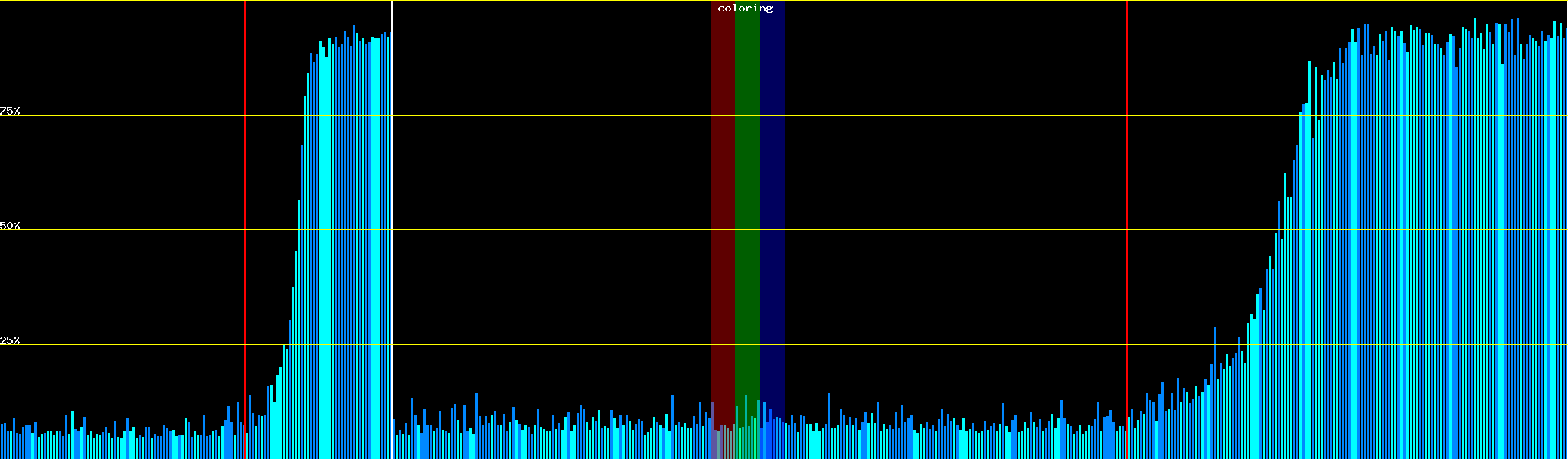Viewport: 1568px width, 459px height.
Task: Click the white vertical marker line
Action: [x=392, y=229]
